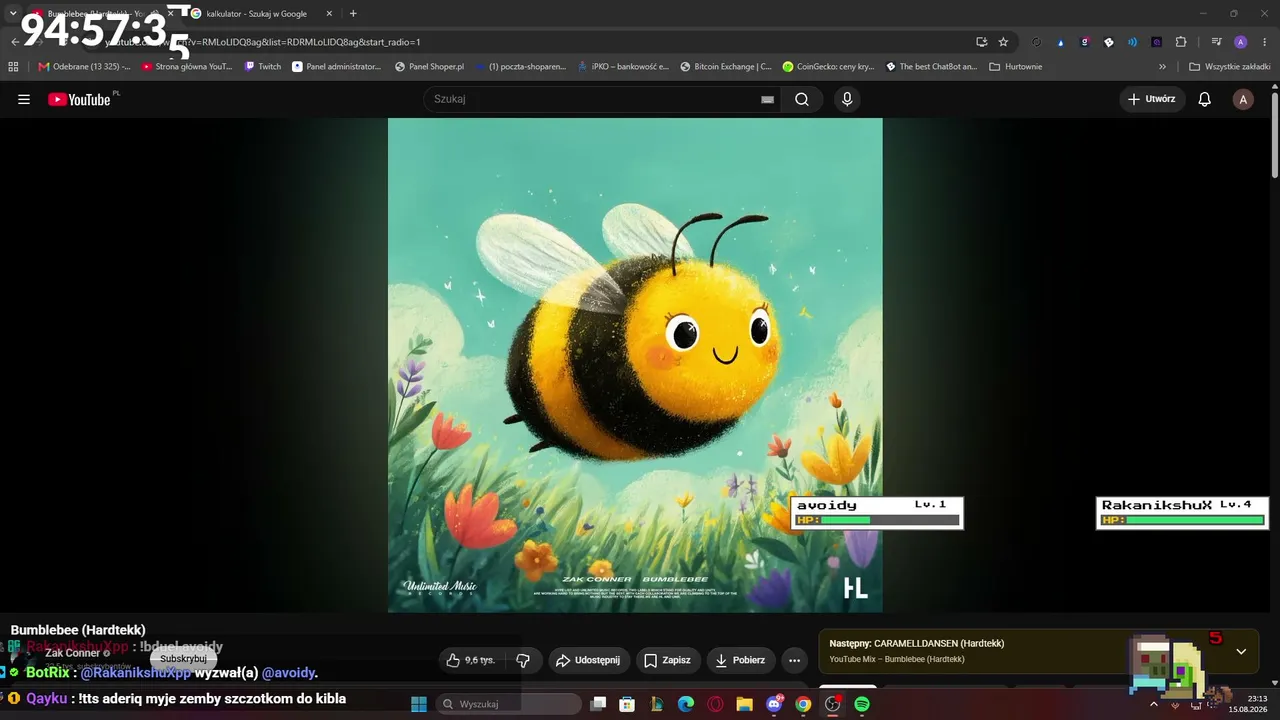
Task: Open the Bitcoin Exchange bookmark
Action: tap(726, 67)
